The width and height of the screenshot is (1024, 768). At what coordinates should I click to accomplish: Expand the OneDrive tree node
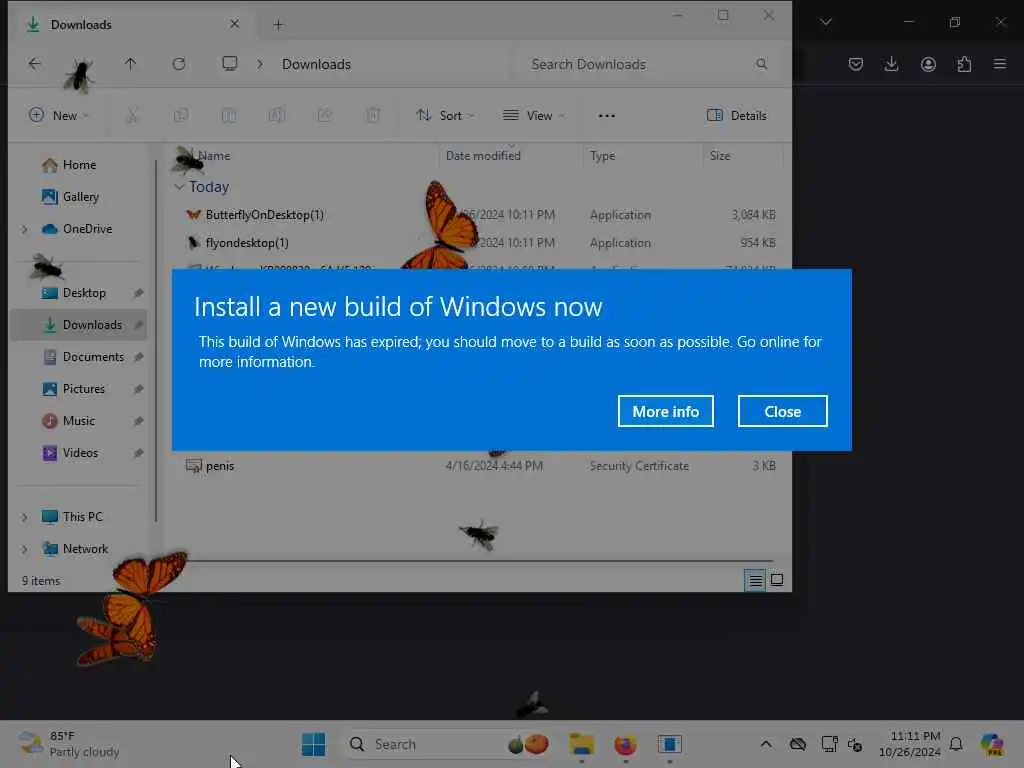pyautogui.click(x=25, y=229)
